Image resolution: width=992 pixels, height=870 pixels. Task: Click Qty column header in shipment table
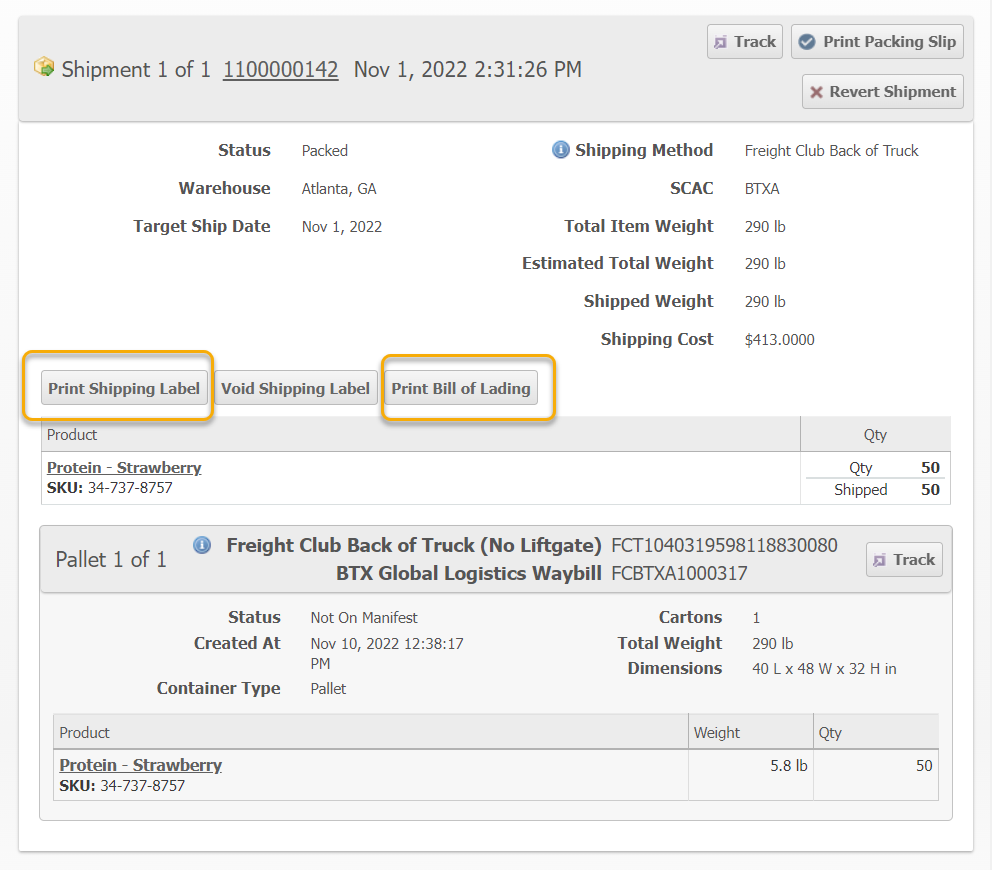coord(875,435)
